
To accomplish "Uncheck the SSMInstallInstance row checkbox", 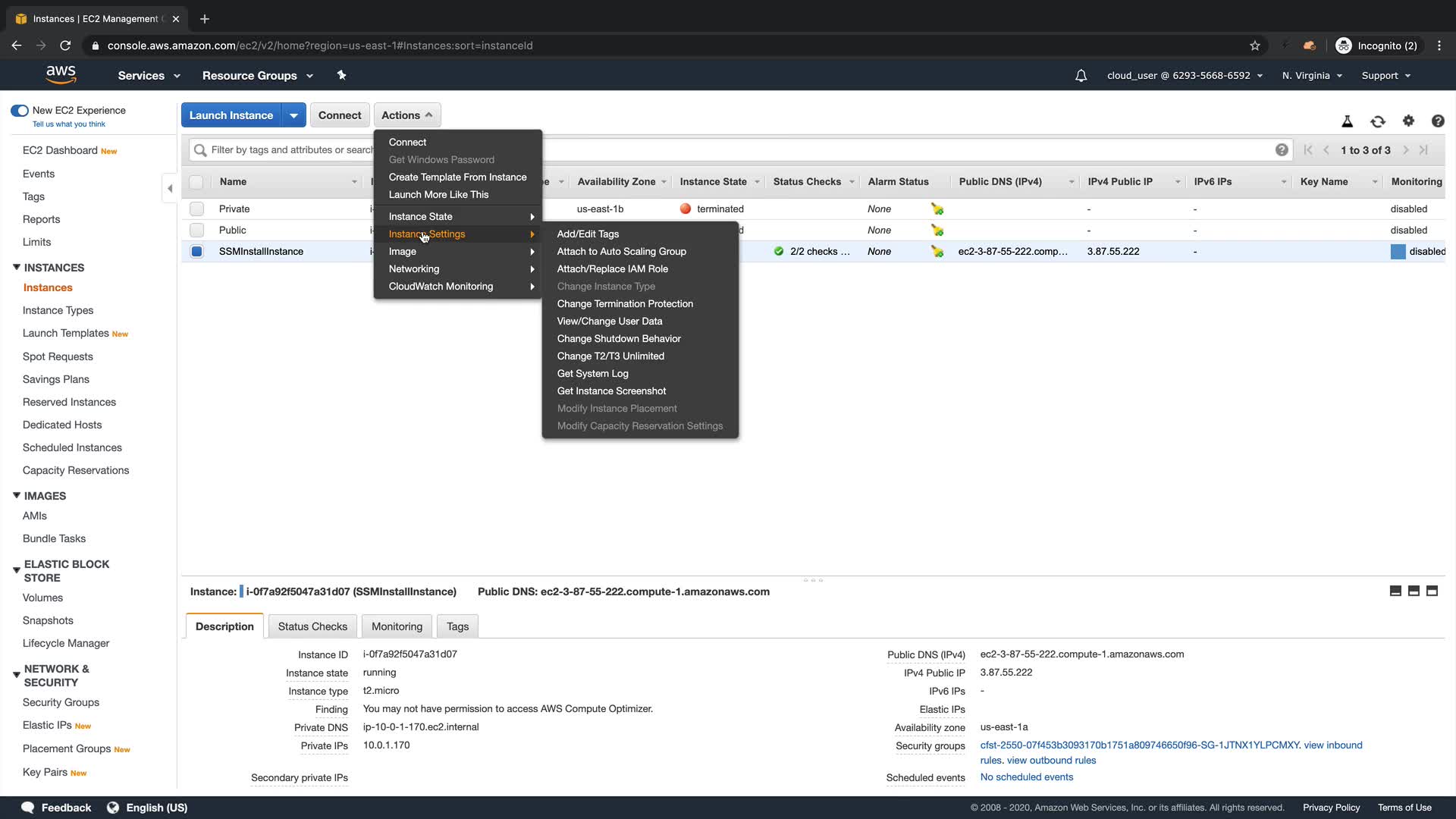I will pos(197,251).
